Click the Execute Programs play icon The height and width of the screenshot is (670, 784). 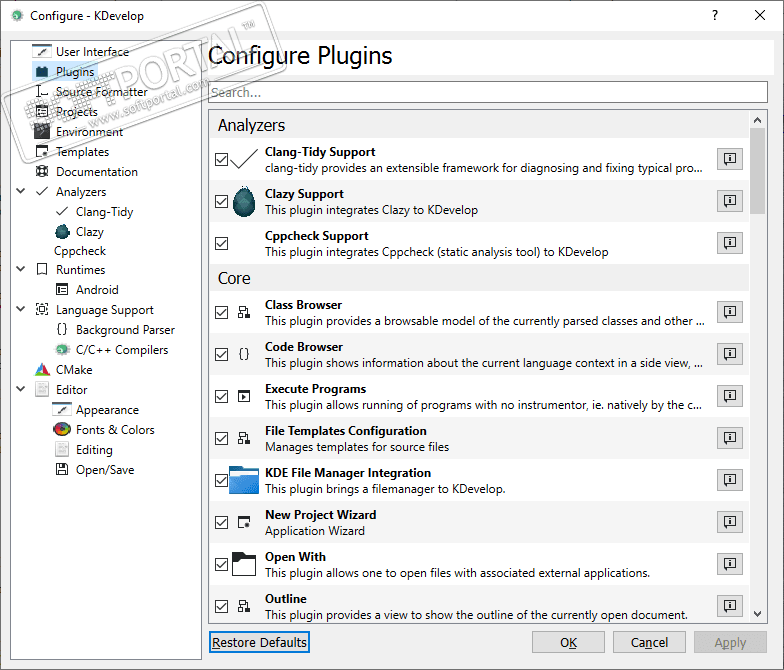(x=244, y=396)
